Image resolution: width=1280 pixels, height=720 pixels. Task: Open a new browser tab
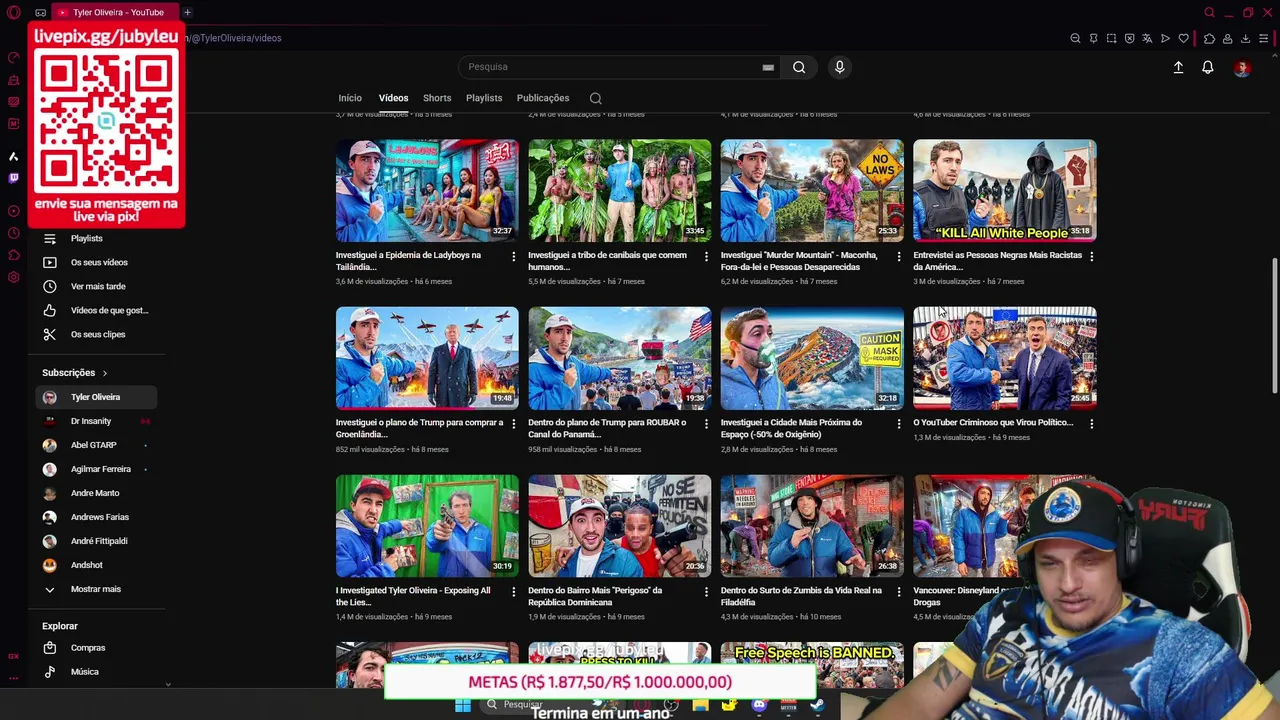187,12
